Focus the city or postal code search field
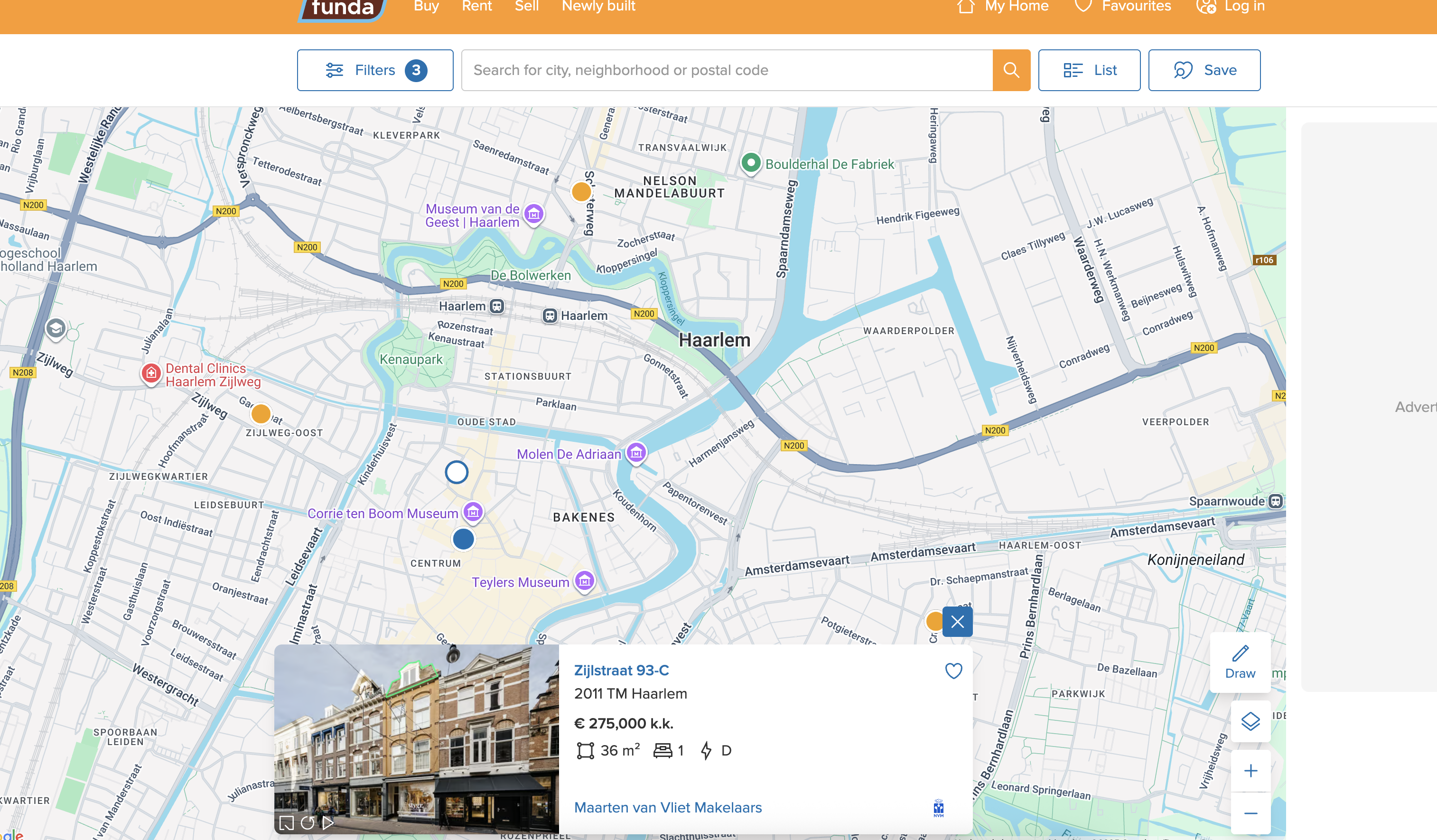The height and width of the screenshot is (840, 1437). tap(727, 70)
